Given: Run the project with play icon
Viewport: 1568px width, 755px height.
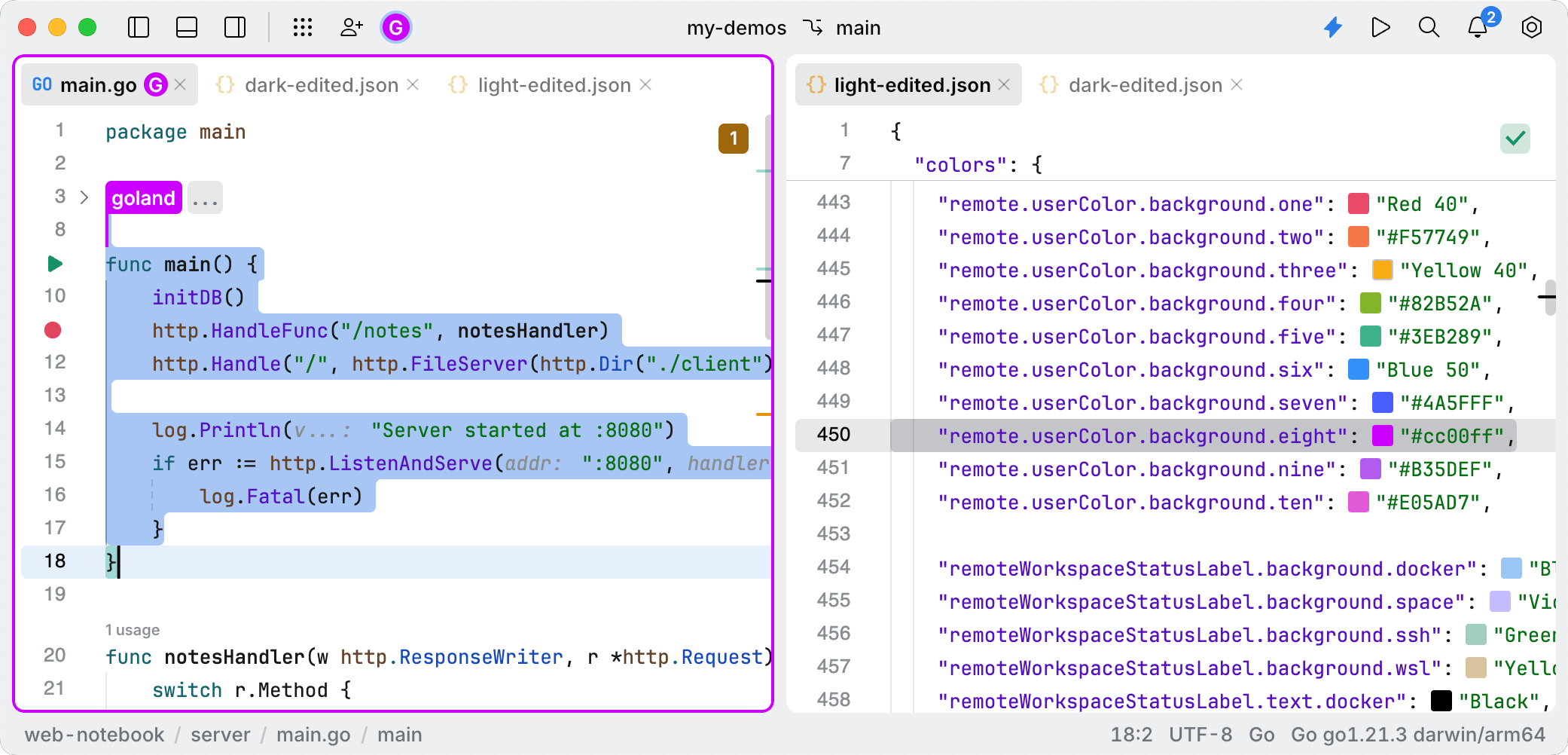Looking at the screenshot, I should tap(1380, 28).
